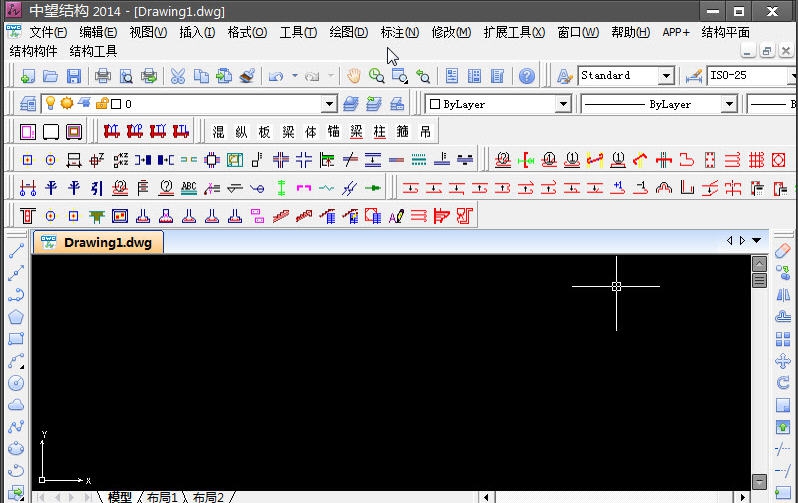Viewport: 798px width, 503px height.
Task: Open Help with the question mark icon
Action: 527,76
